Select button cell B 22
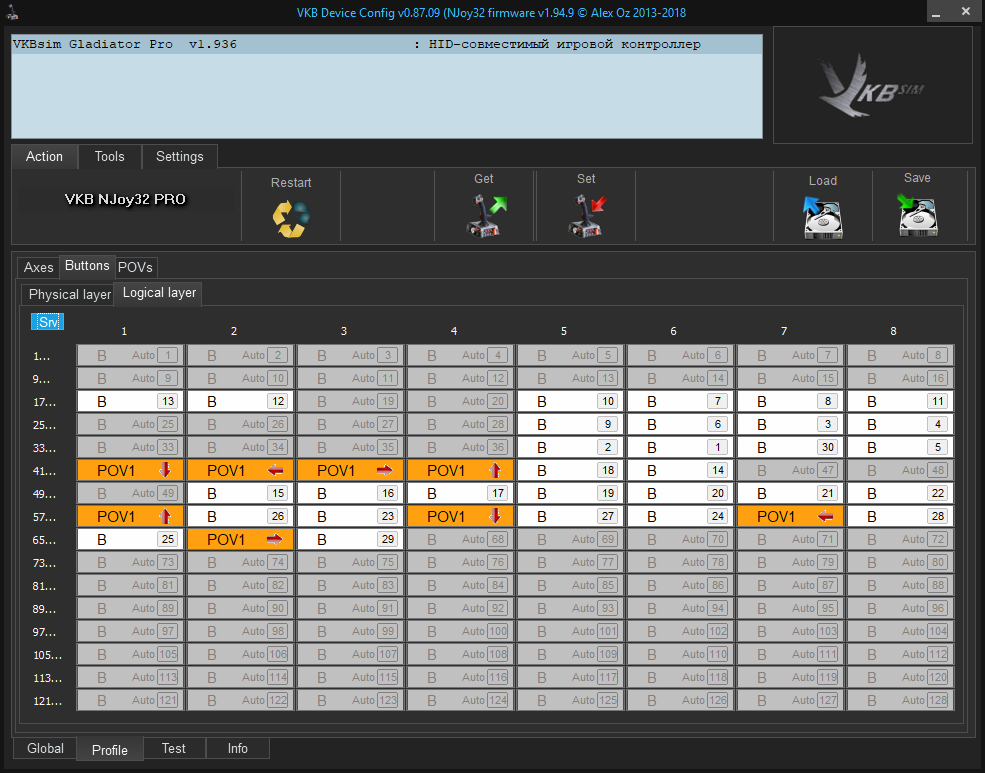985x773 pixels. click(x=900, y=494)
